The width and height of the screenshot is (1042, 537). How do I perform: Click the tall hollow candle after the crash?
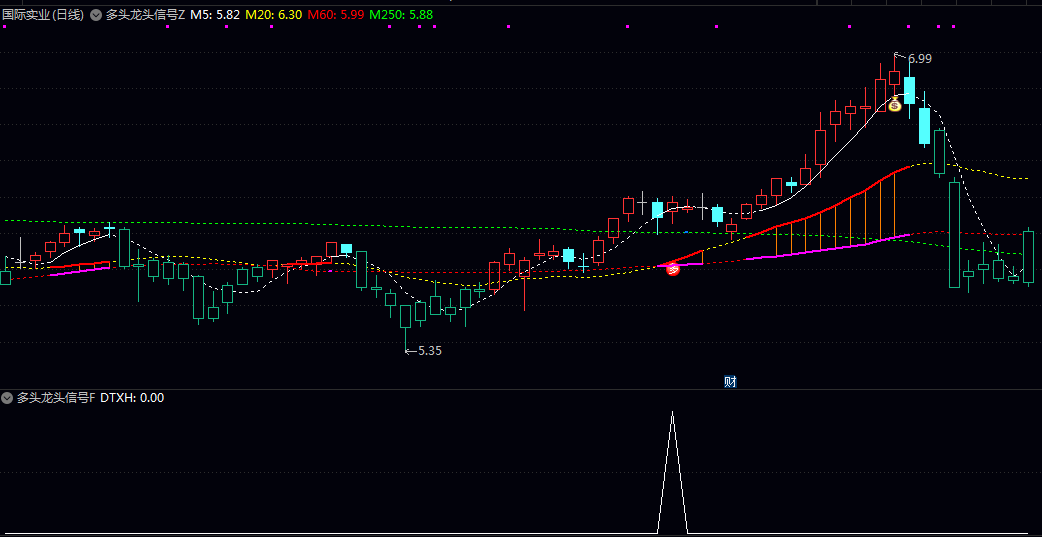coord(955,235)
